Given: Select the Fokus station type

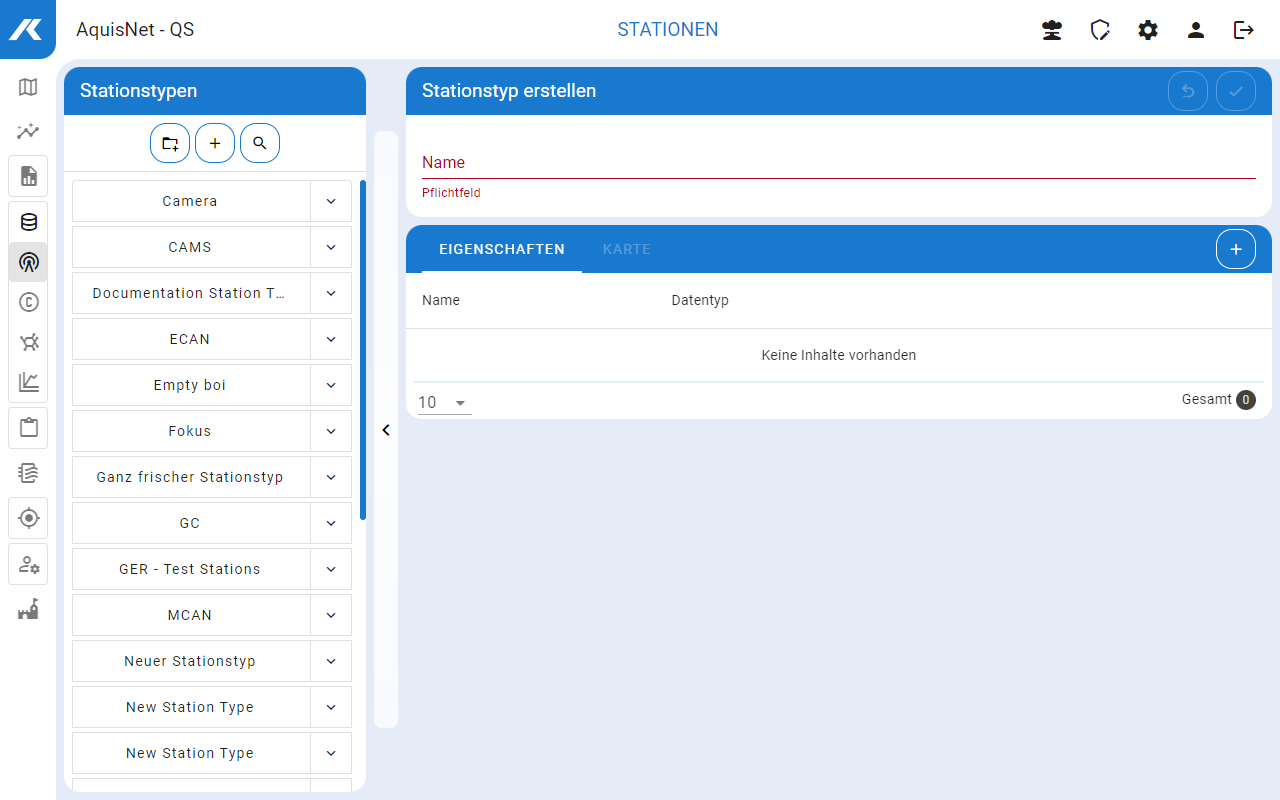Looking at the screenshot, I should click(190, 431).
